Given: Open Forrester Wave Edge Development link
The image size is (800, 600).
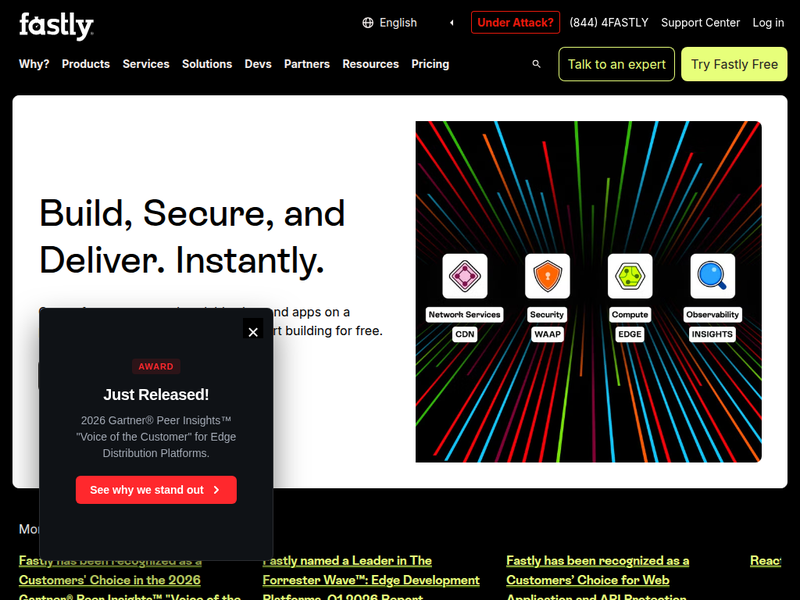Looking at the screenshot, I should [x=371, y=580].
